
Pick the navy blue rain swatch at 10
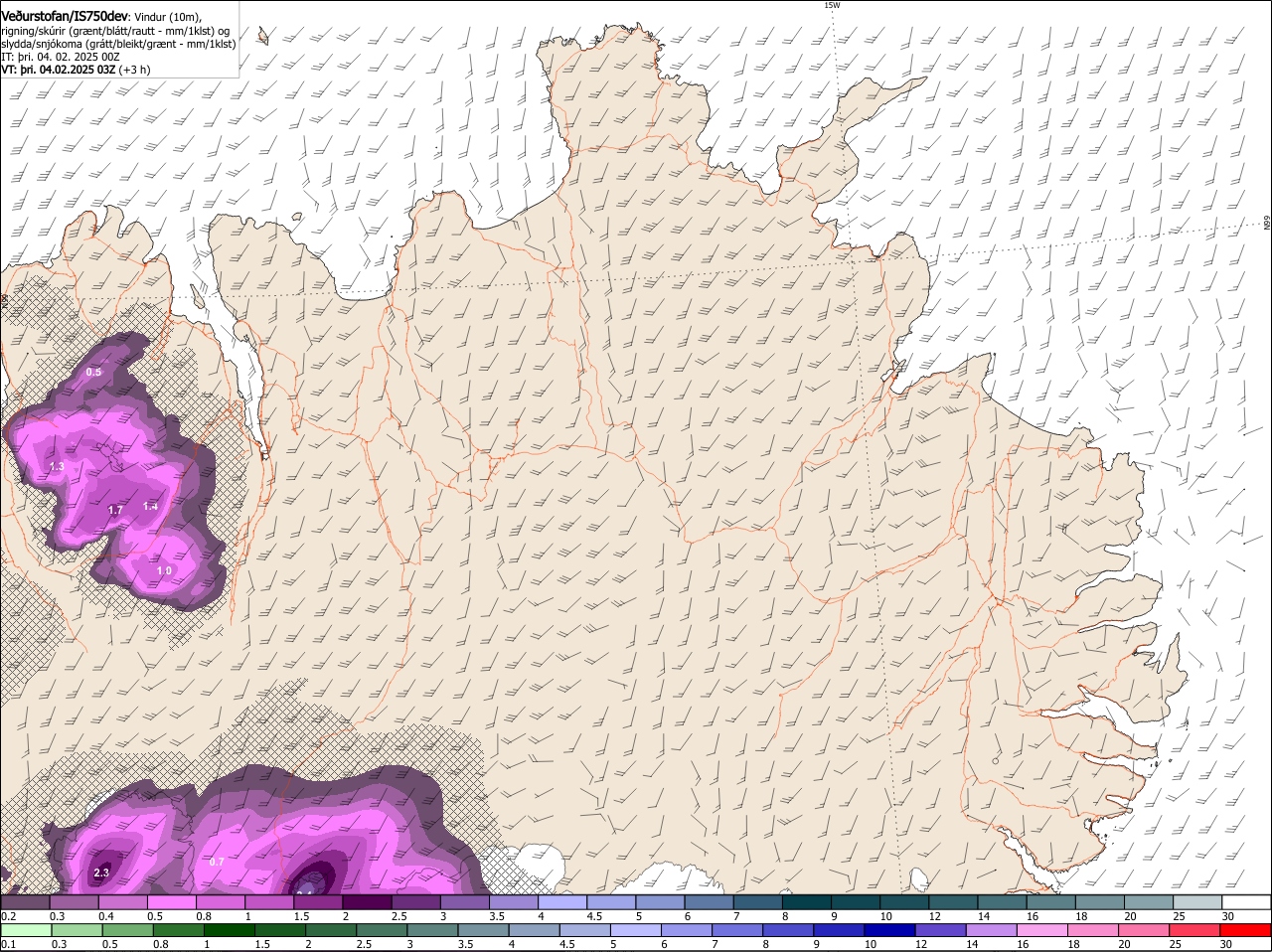(888, 931)
